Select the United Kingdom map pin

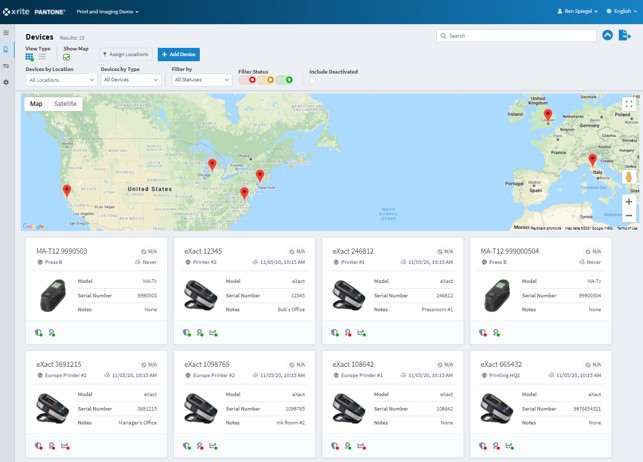point(548,115)
